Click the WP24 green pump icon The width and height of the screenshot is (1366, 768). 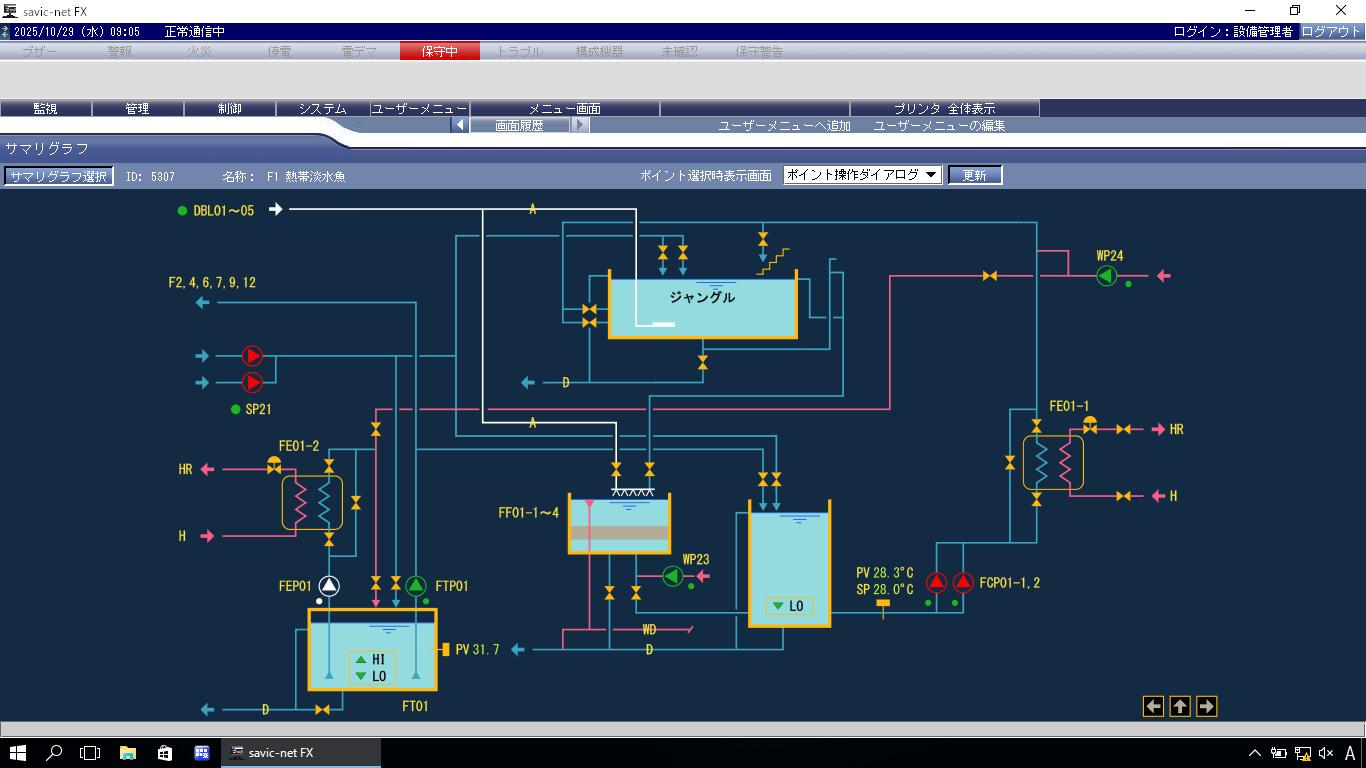[1106, 276]
